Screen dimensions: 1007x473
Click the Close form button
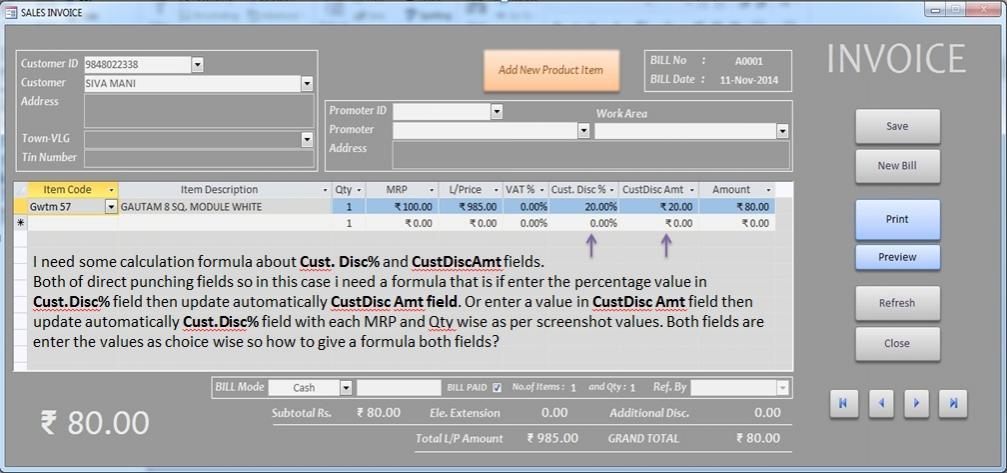tap(897, 343)
